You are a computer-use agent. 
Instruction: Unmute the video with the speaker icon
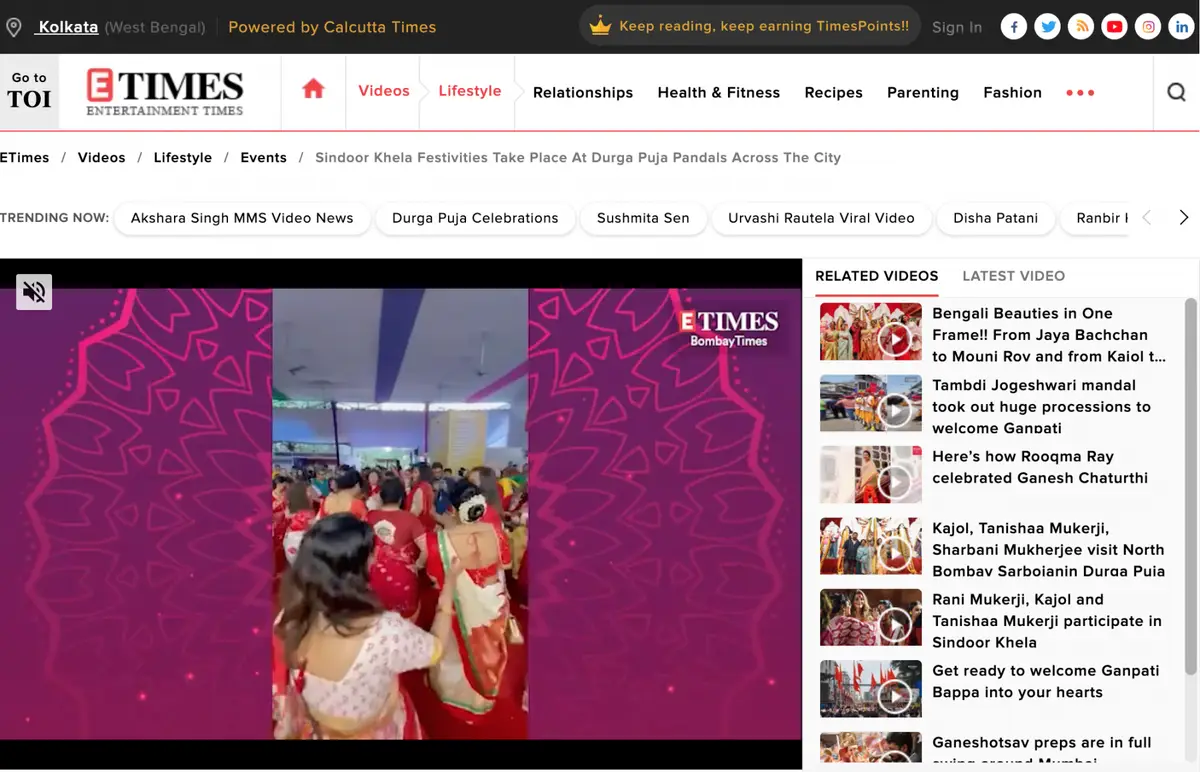click(x=34, y=292)
